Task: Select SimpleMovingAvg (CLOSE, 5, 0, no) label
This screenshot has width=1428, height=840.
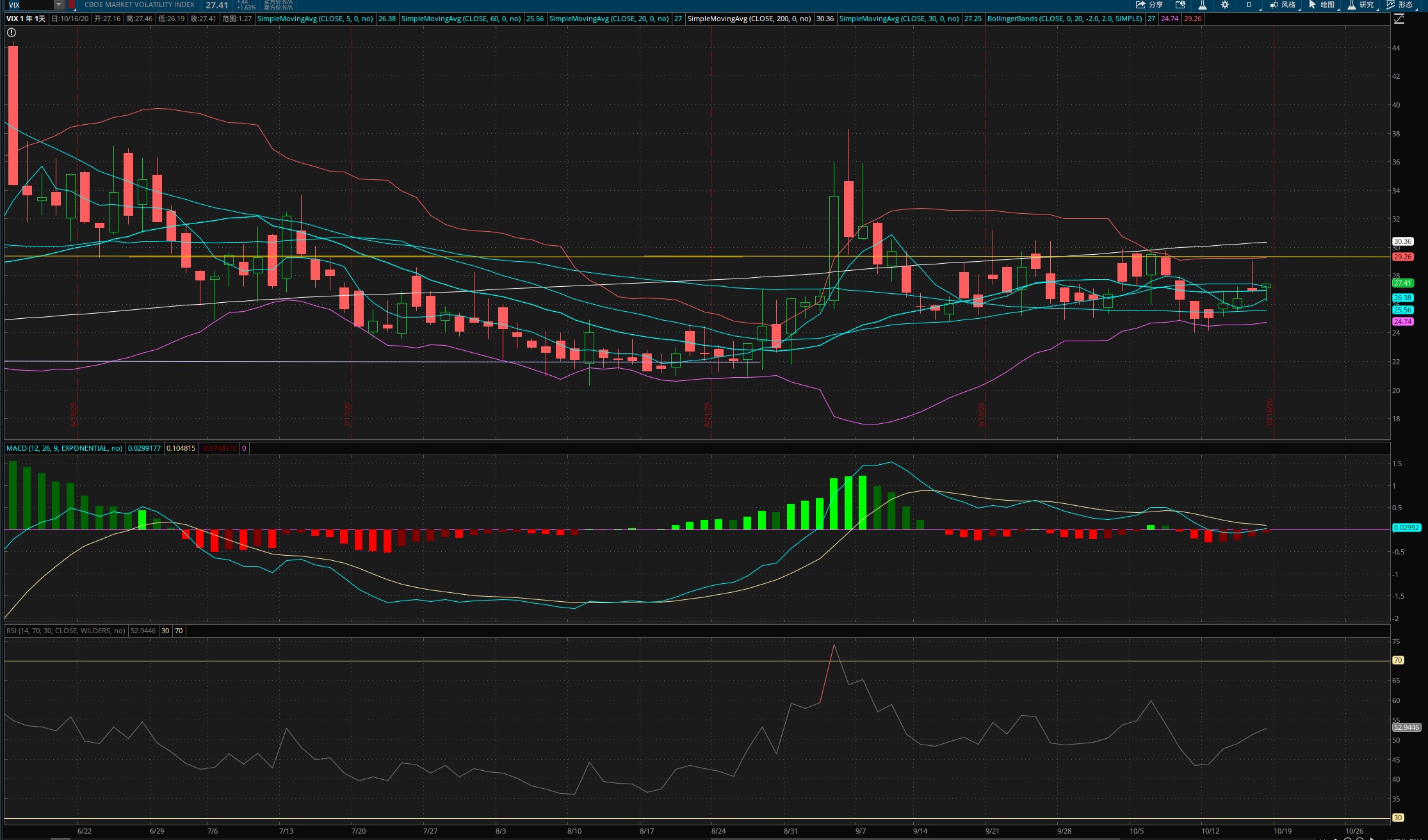Action: pyautogui.click(x=315, y=19)
